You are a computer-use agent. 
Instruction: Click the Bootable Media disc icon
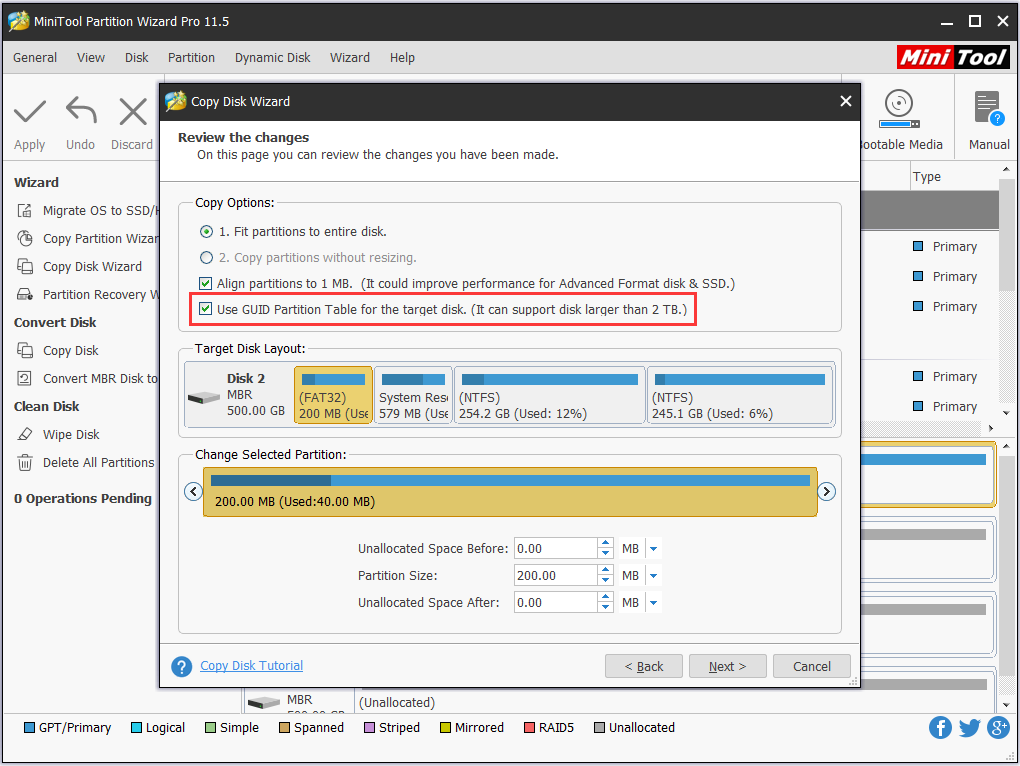click(898, 108)
